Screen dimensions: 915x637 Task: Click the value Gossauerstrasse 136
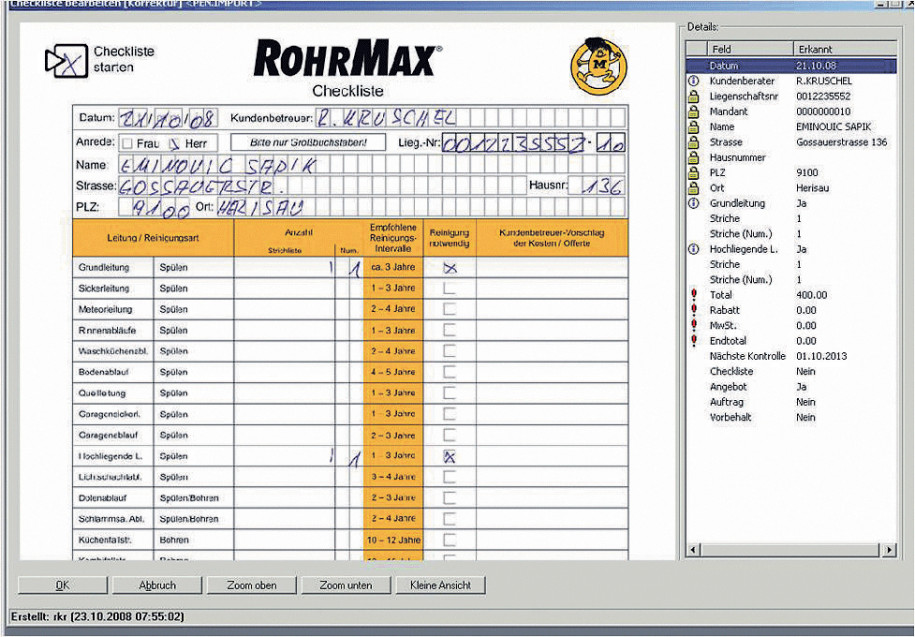841,142
